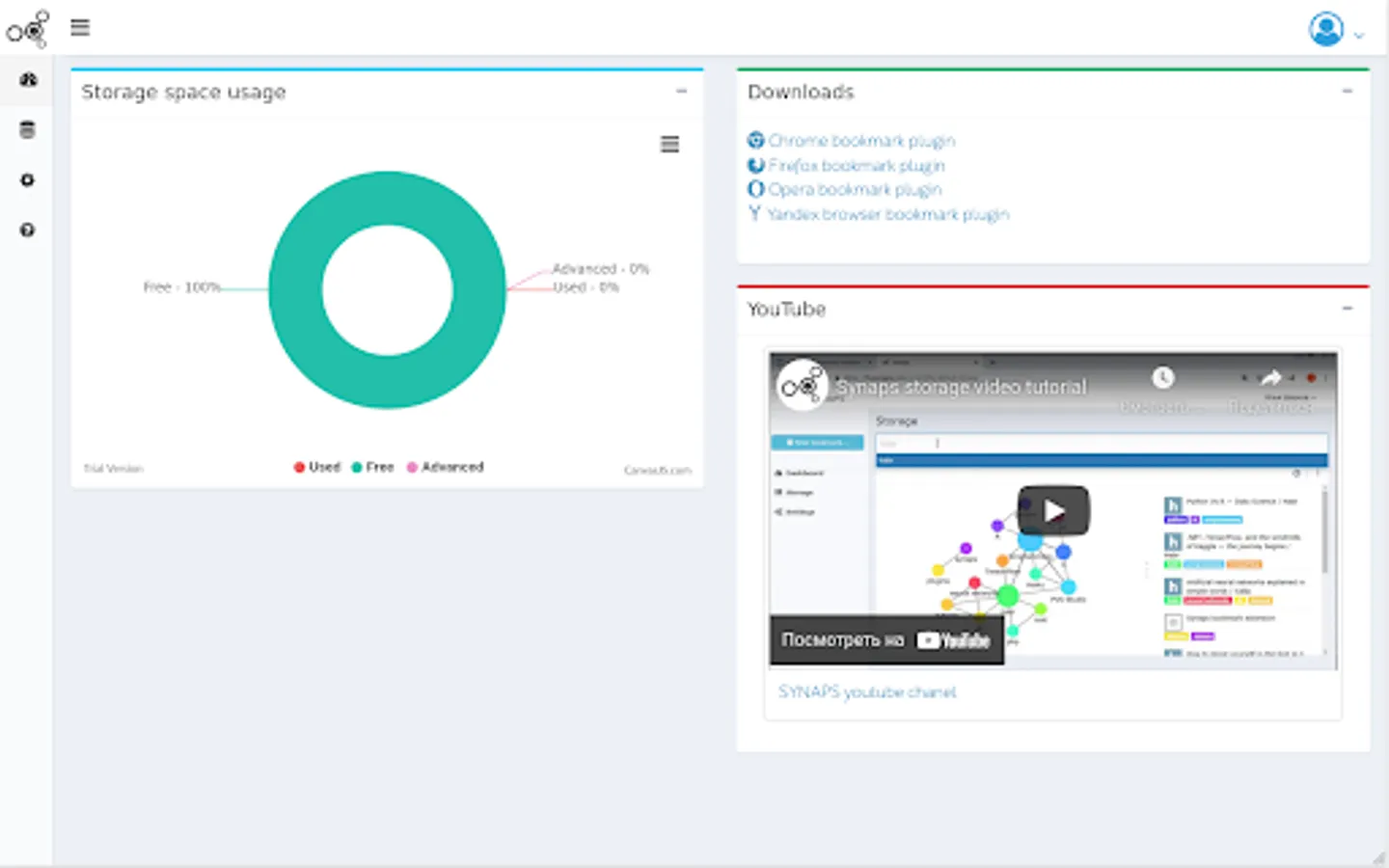The image size is (1389, 868).
Task: Click the Watch later clock icon on video
Action: 1163,378
